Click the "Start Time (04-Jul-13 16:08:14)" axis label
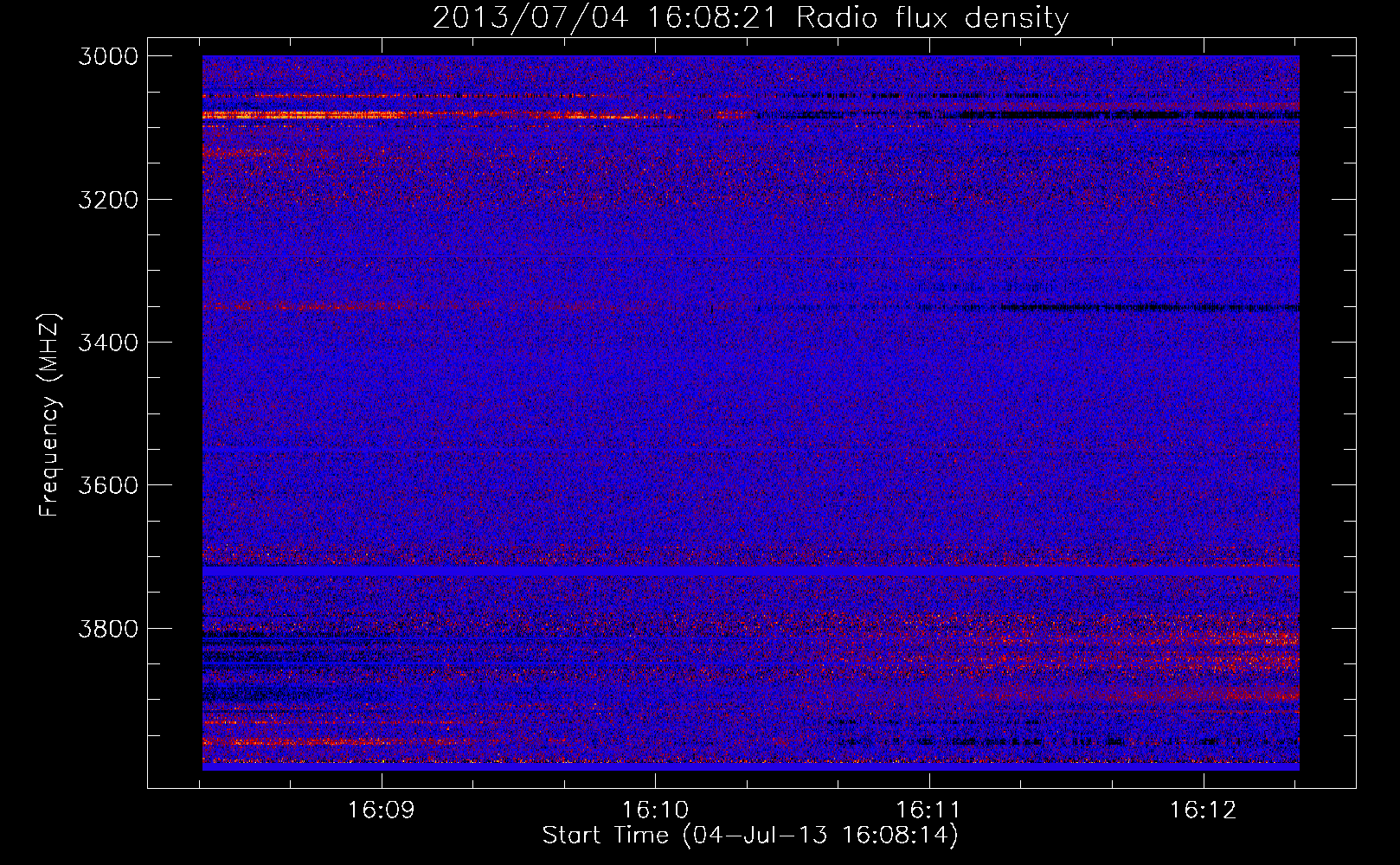 pos(750,836)
